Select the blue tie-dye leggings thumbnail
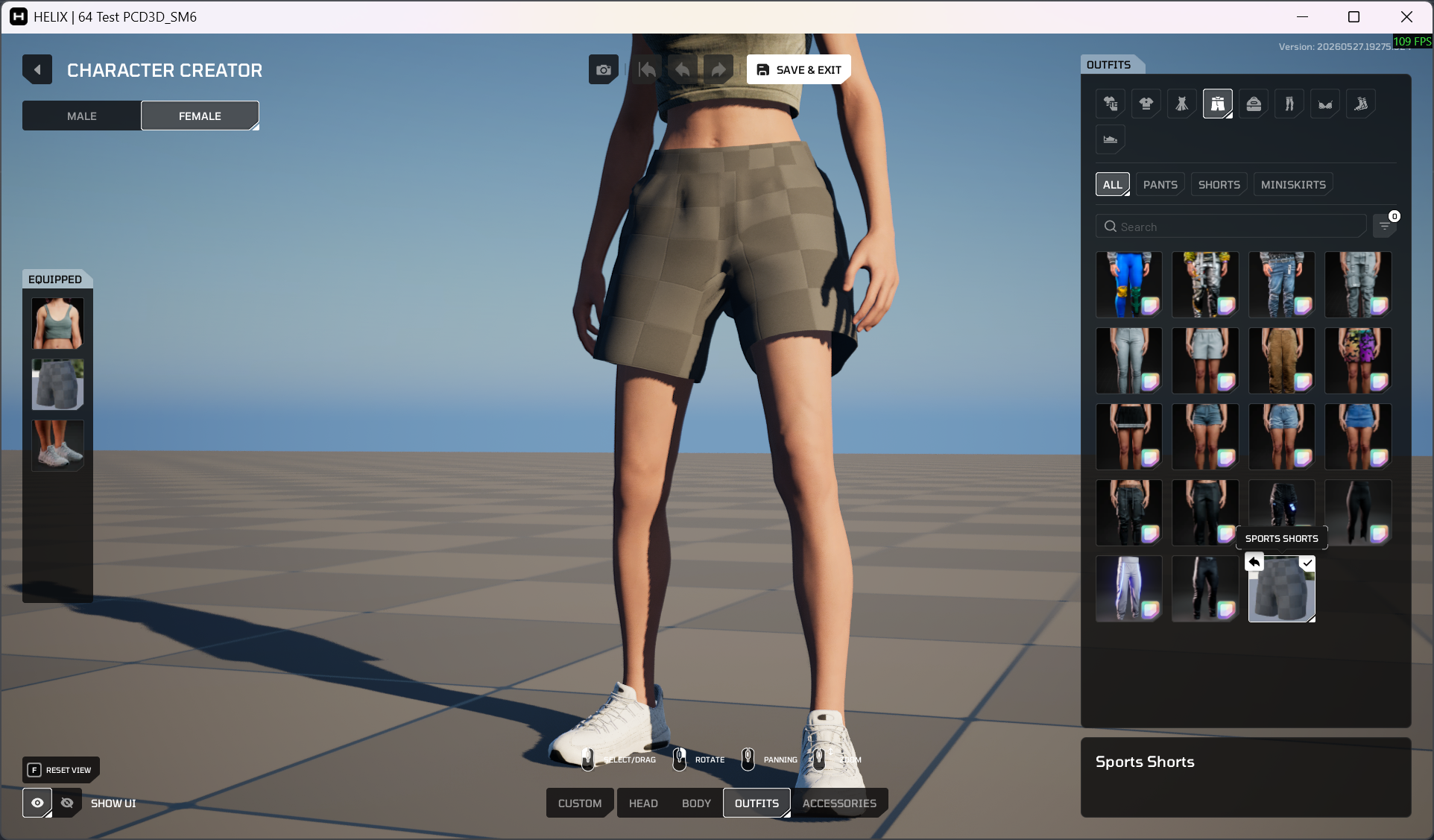Screen dimensions: 1434x840 1129,285
